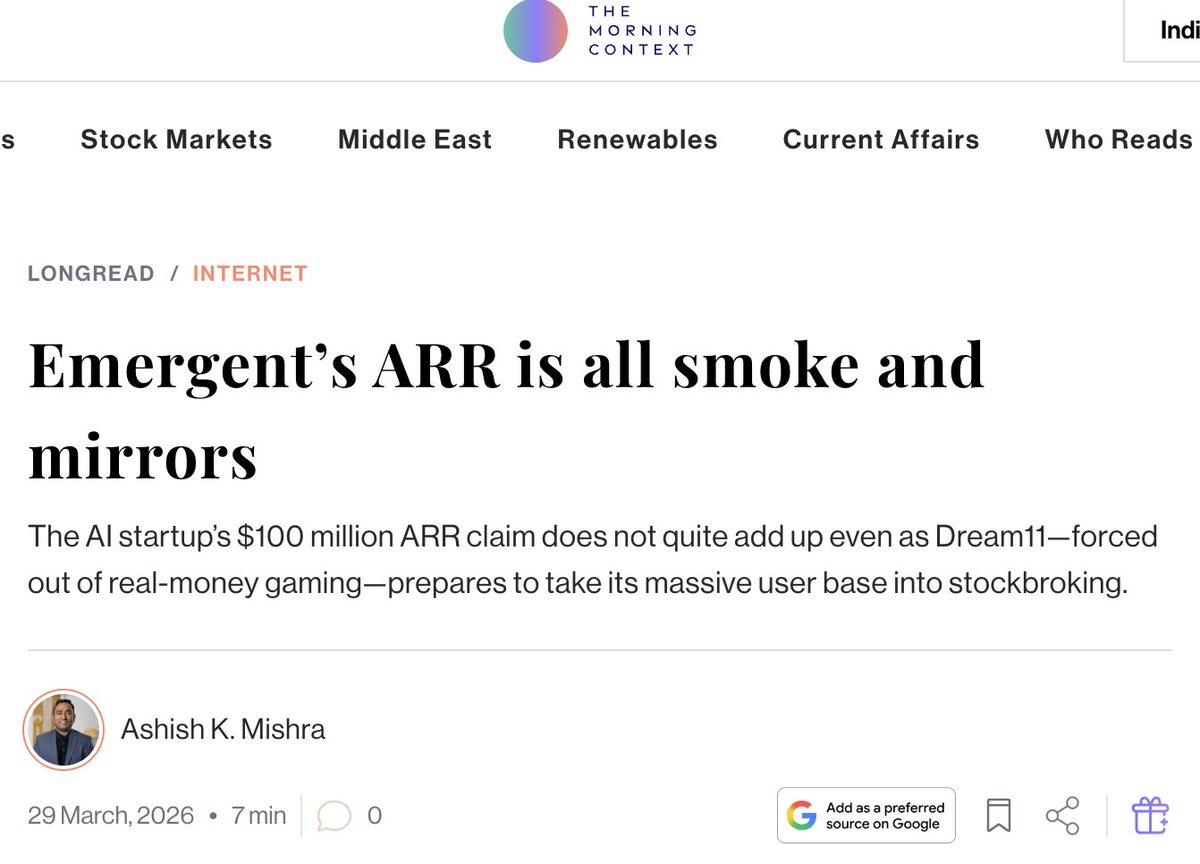Open the Stock Markets section

(x=176, y=140)
